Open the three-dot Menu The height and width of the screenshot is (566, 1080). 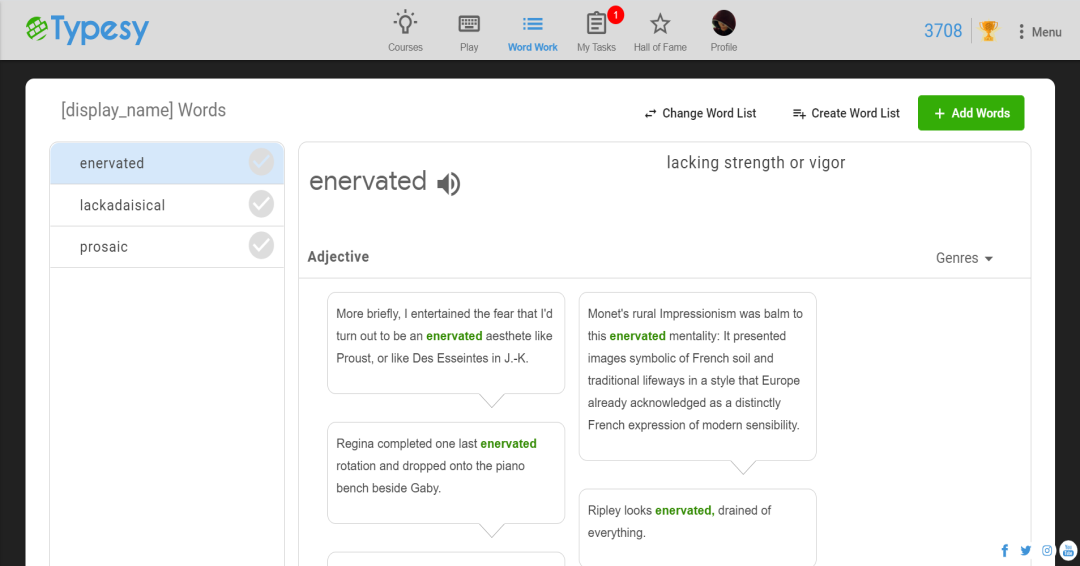tap(1039, 32)
